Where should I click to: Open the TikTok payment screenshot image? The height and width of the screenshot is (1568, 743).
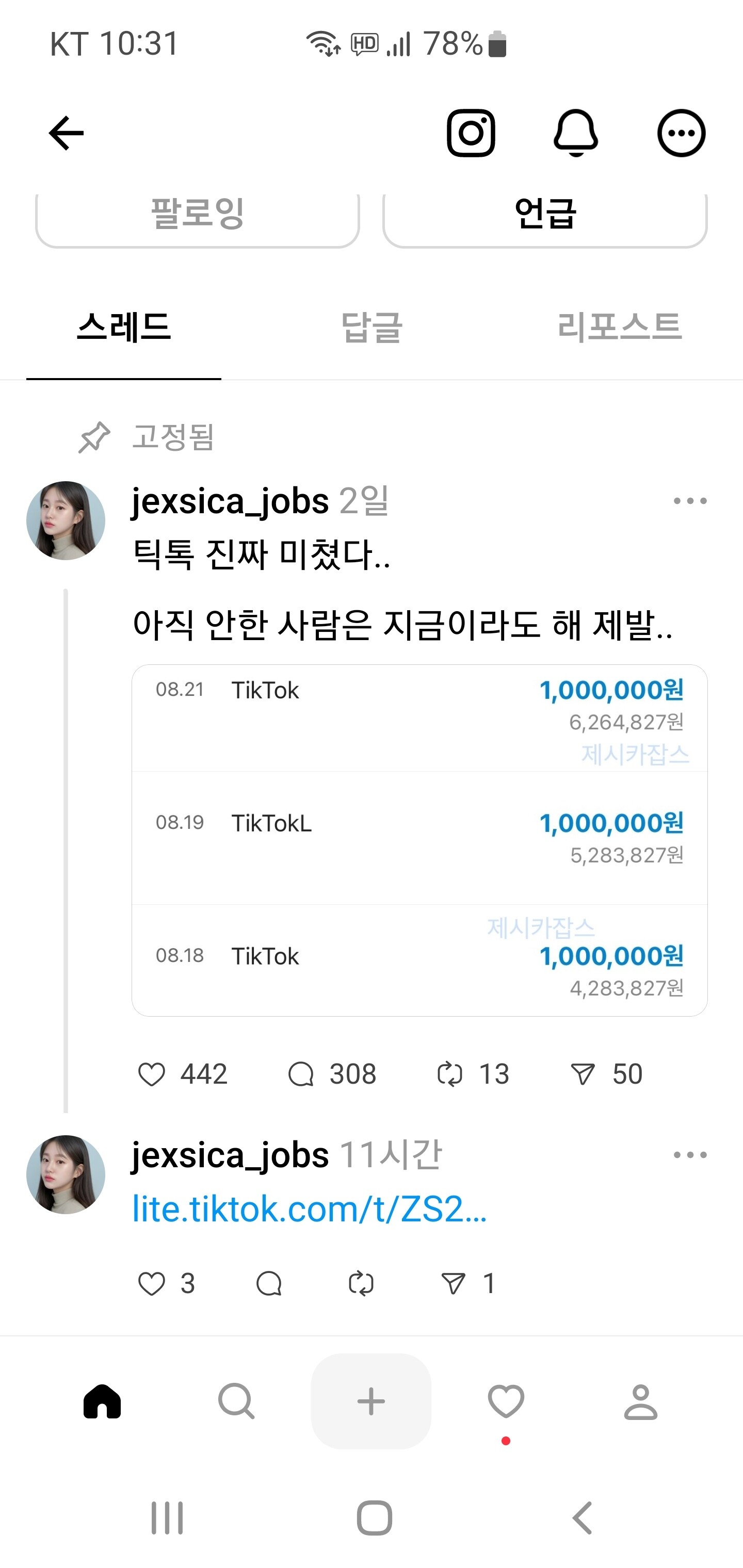(419, 840)
